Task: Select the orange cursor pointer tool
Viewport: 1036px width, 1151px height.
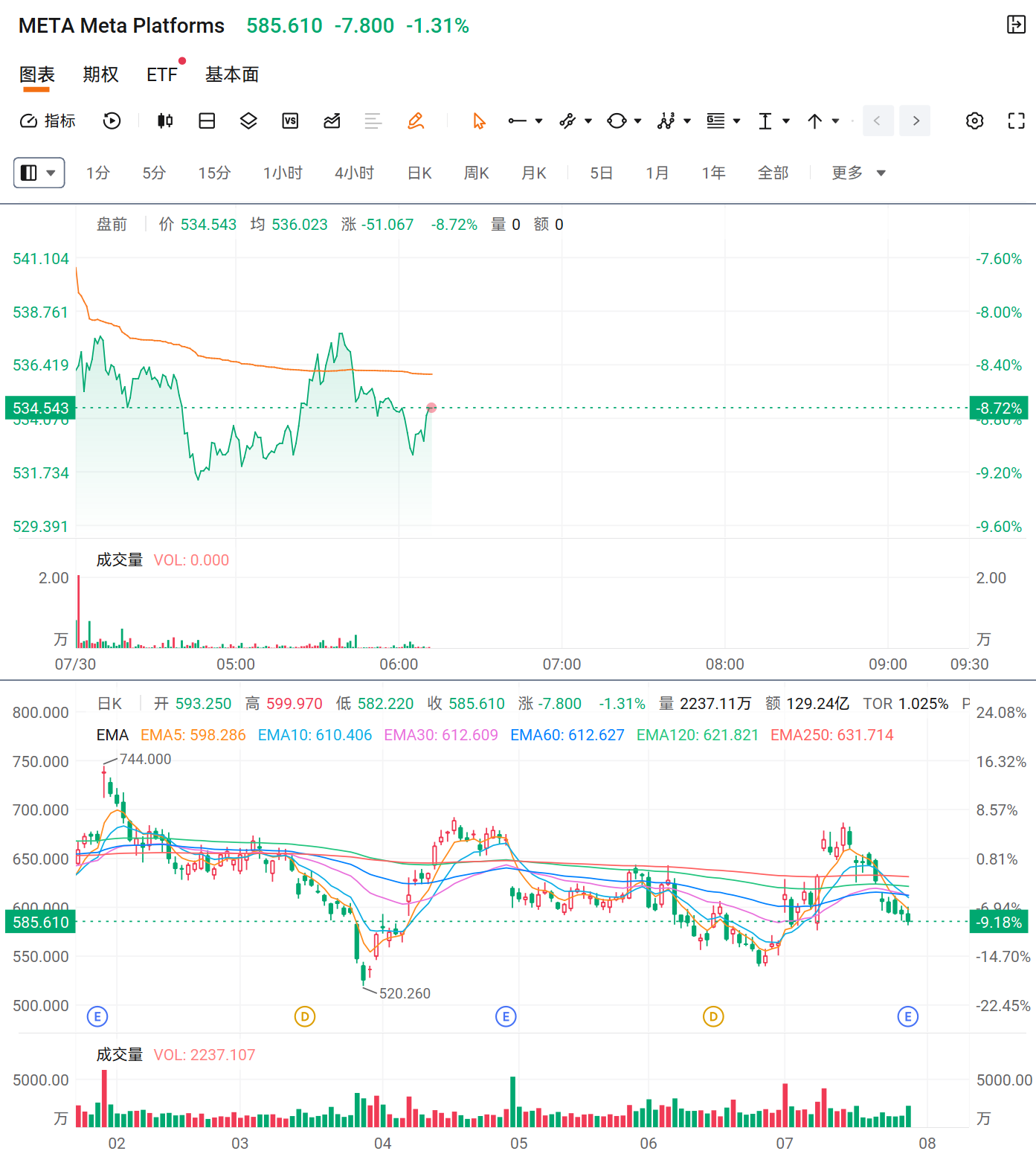Action: pyautogui.click(x=479, y=121)
